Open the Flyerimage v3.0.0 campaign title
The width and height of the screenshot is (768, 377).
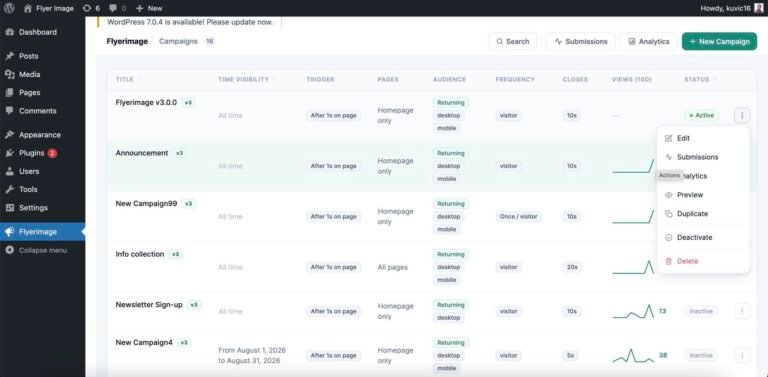point(146,103)
